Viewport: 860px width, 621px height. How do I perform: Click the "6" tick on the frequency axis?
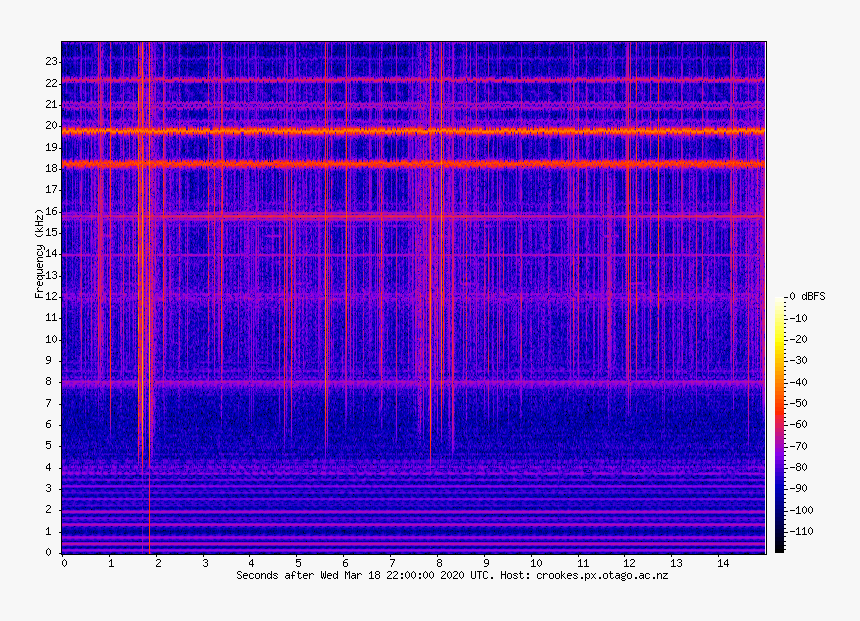[49, 425]
